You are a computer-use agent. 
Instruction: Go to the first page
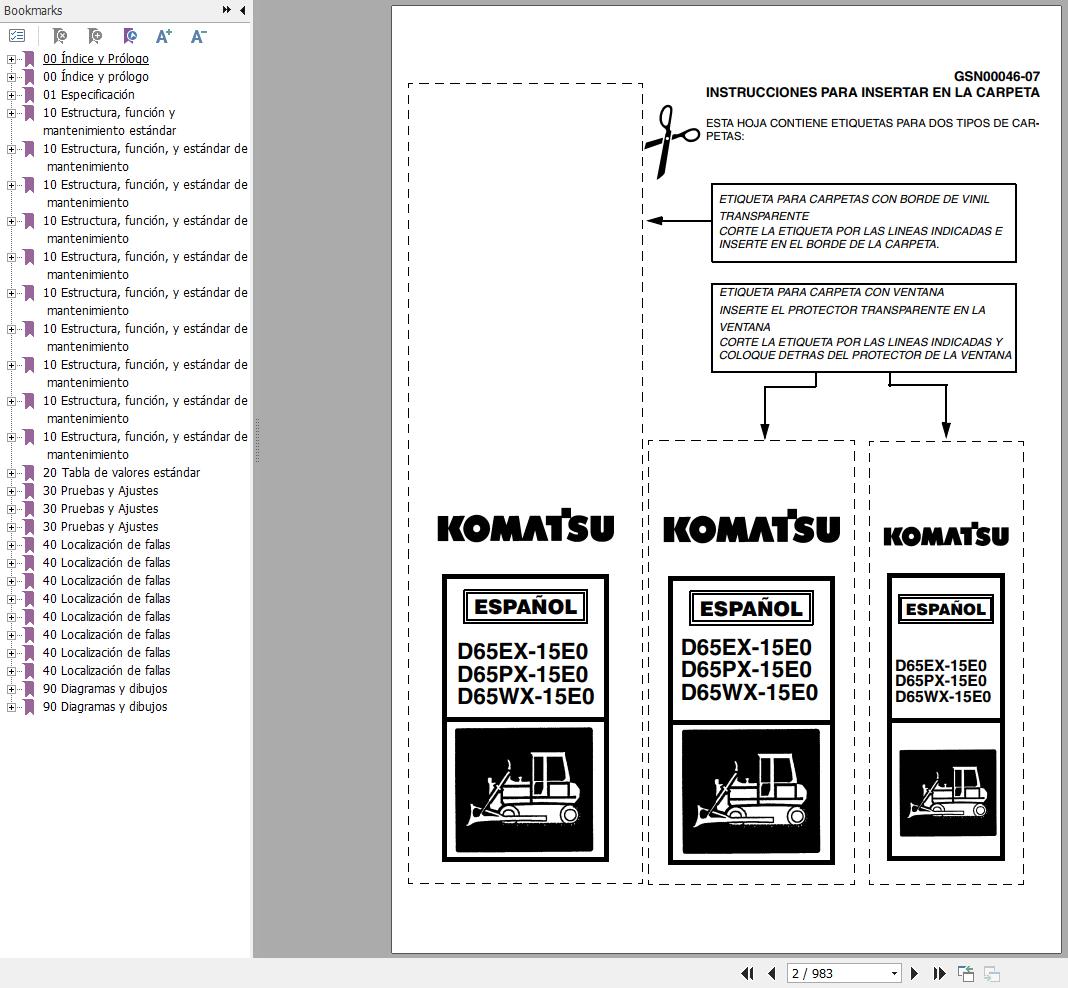pos(747,973)
